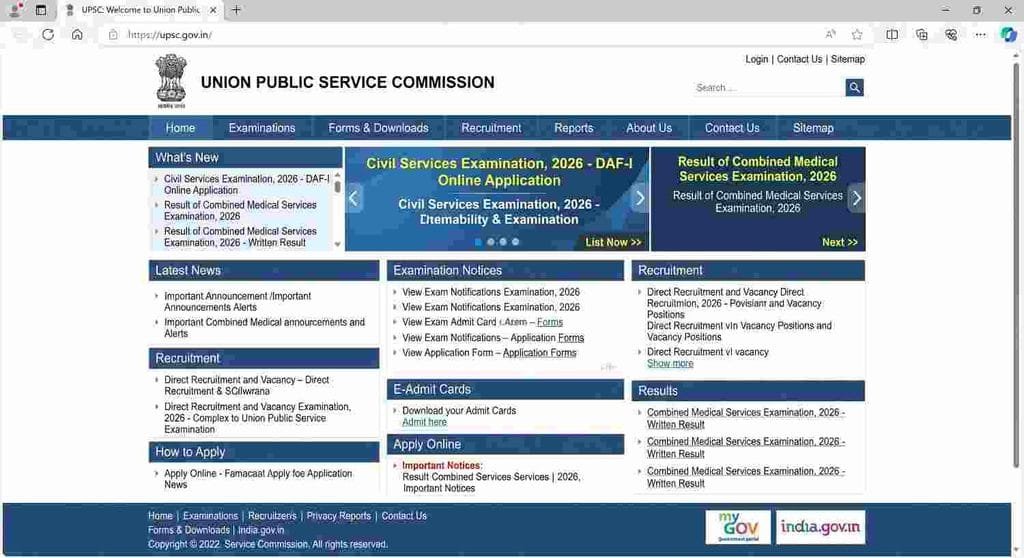Advance the Combined Medical result banner arrow
This screenshot has width=1024, height=558.
tap(857, 198)
